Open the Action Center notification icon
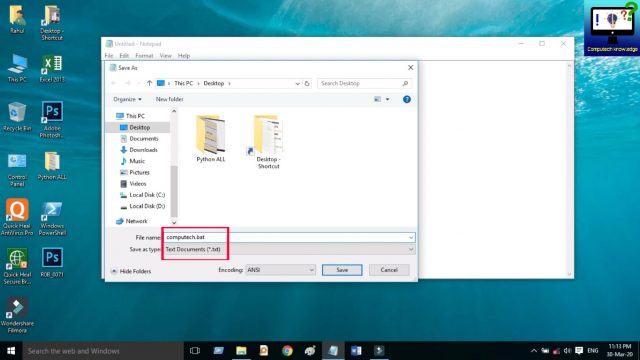Viewport: 640px width, 360px height. pyautogui.click(x=579, y=351)
